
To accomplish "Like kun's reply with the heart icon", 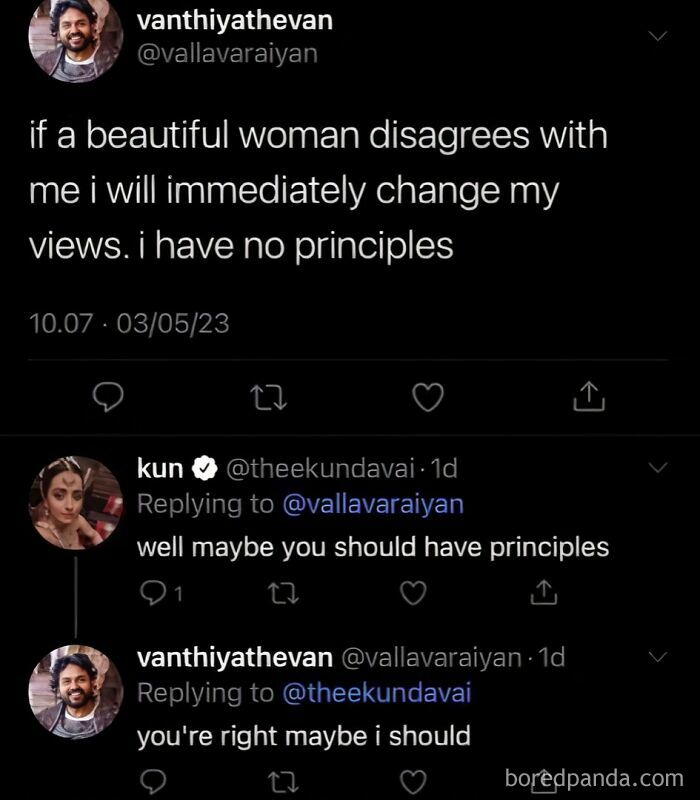I will point(414,593).
